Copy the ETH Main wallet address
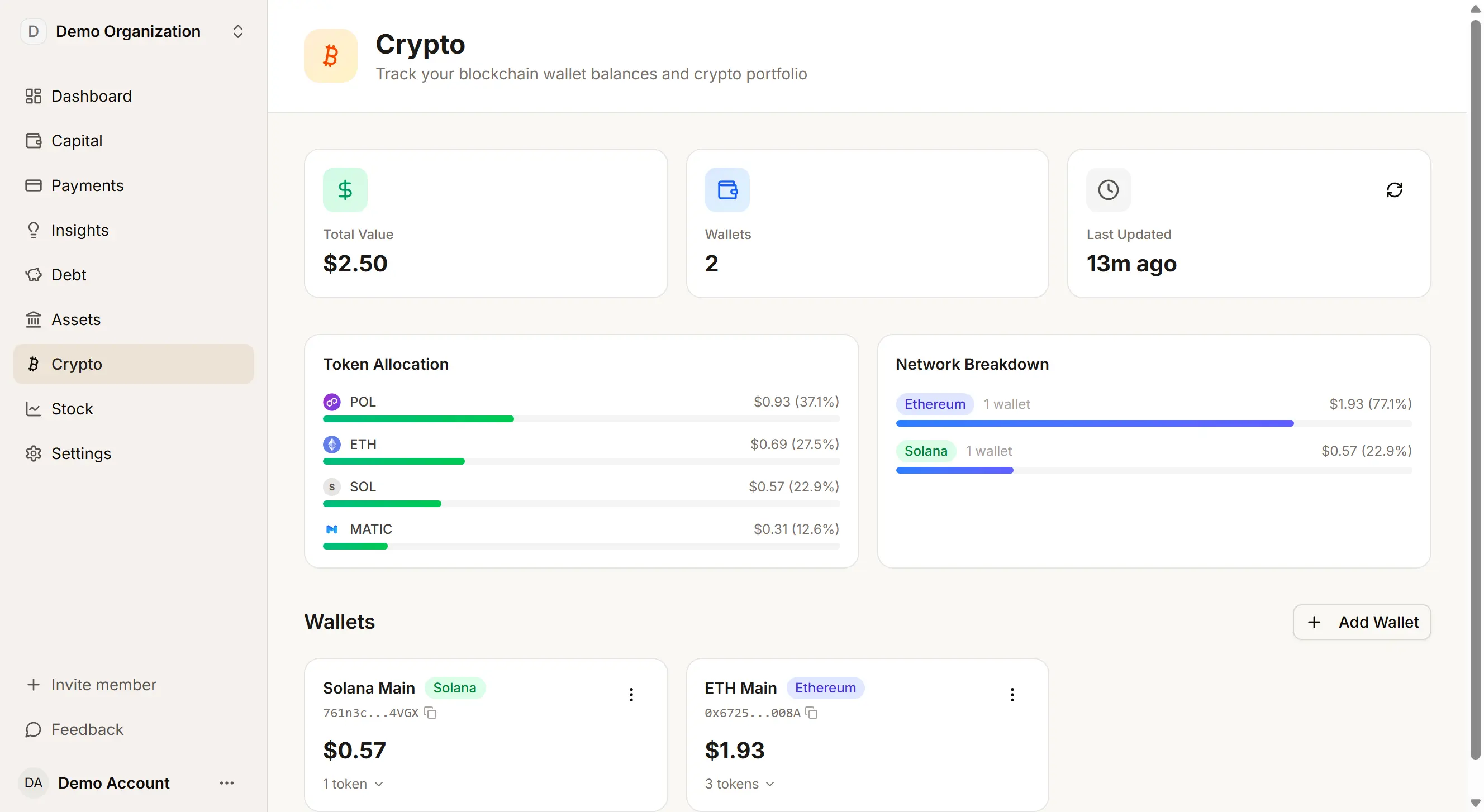1484x812 pixels. (812, 713)
